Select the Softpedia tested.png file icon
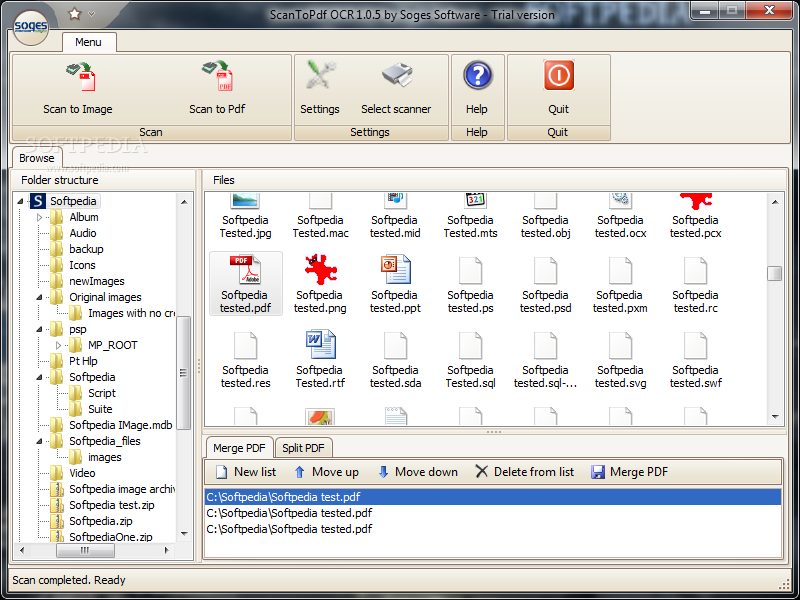The height and width of the screenshot is (600, 800). 320,284
